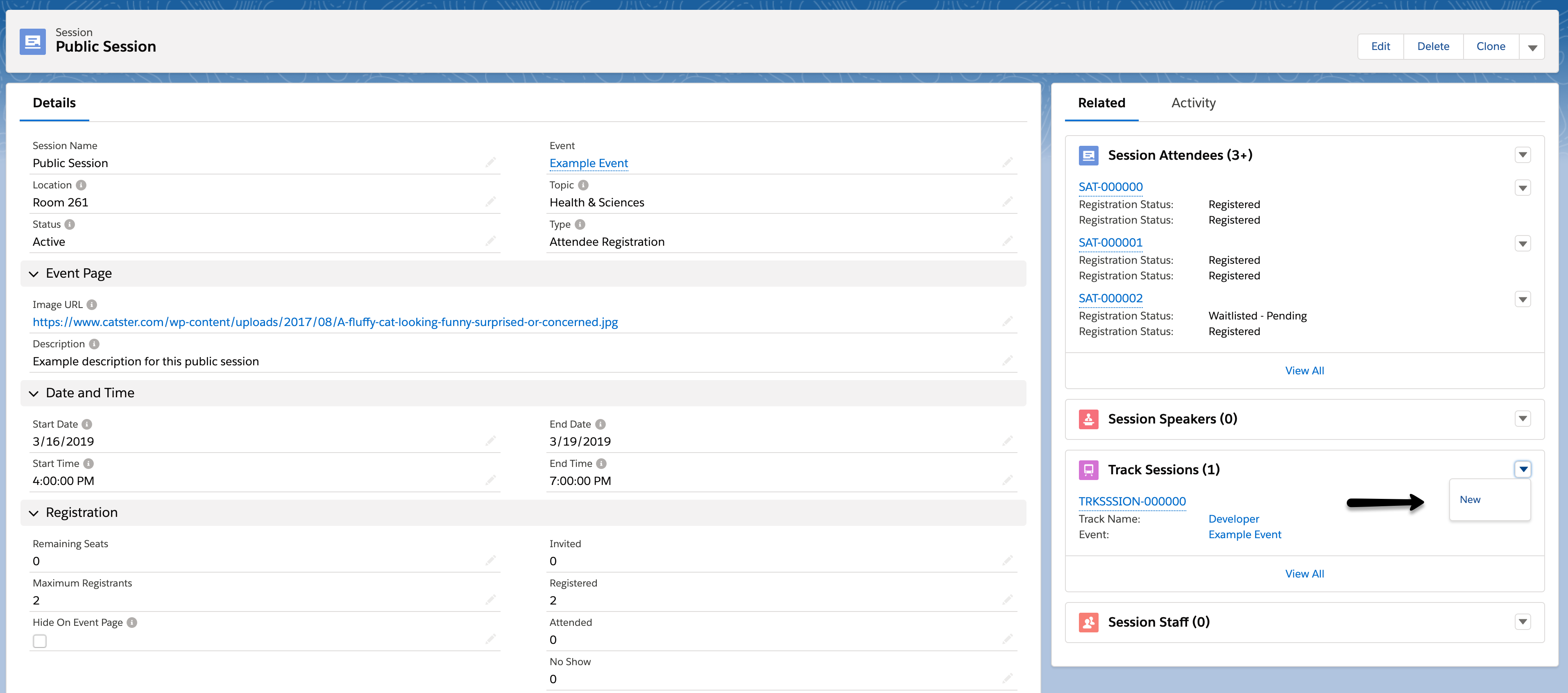This screenshot has height=693, width=1568.
Task: Collapse the Registration section
Action: click(x=34, y=513)
